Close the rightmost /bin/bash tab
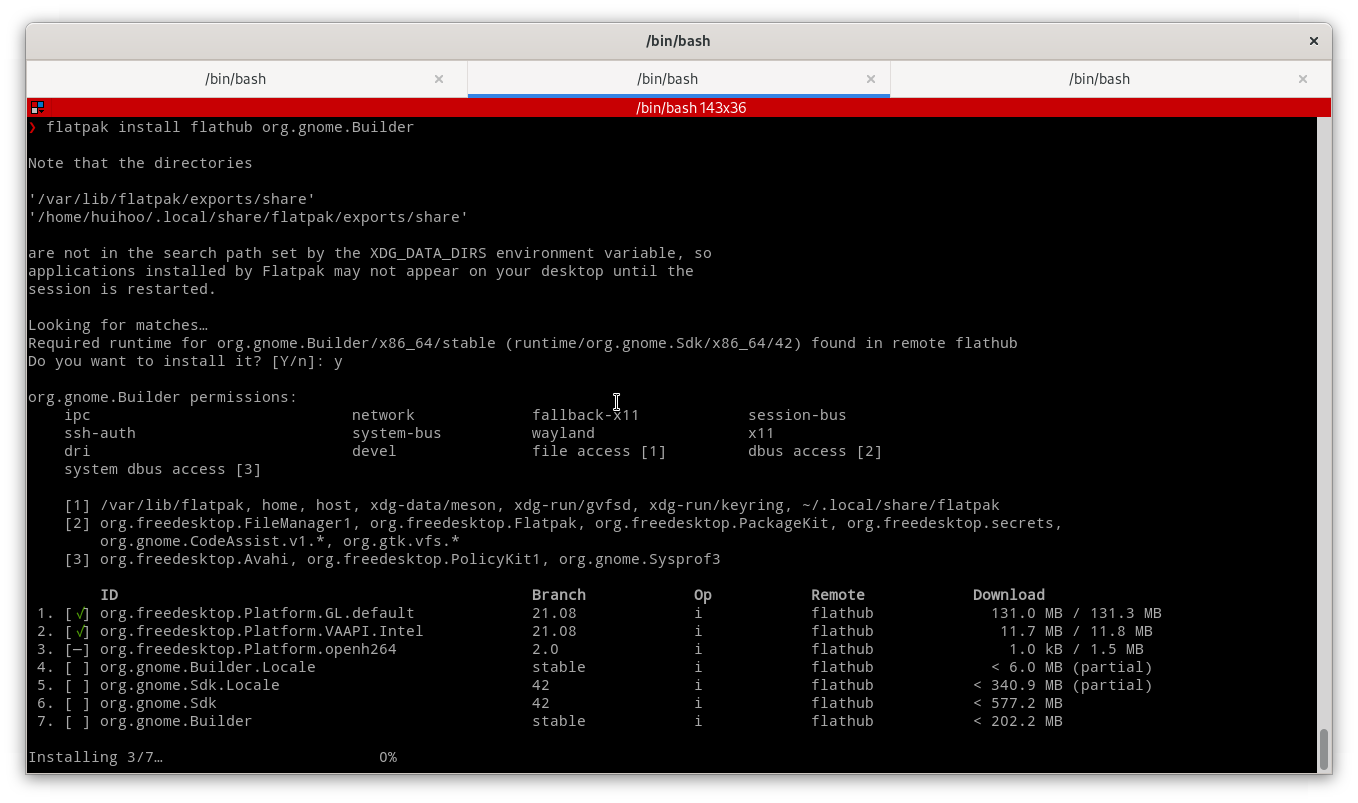The height and width of the screenshot is (803, 1358). click(1302, 79)
